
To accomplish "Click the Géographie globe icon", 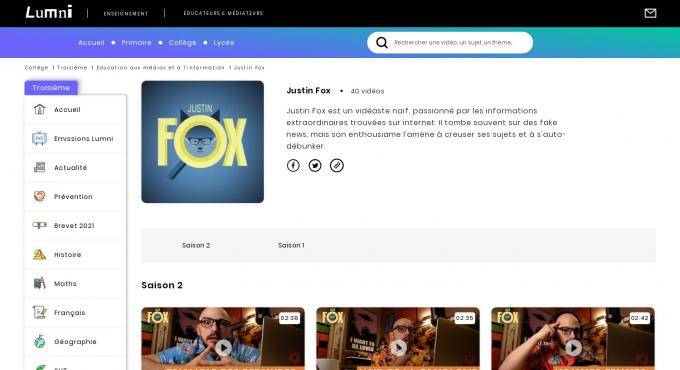I will [x=39, y=341].
